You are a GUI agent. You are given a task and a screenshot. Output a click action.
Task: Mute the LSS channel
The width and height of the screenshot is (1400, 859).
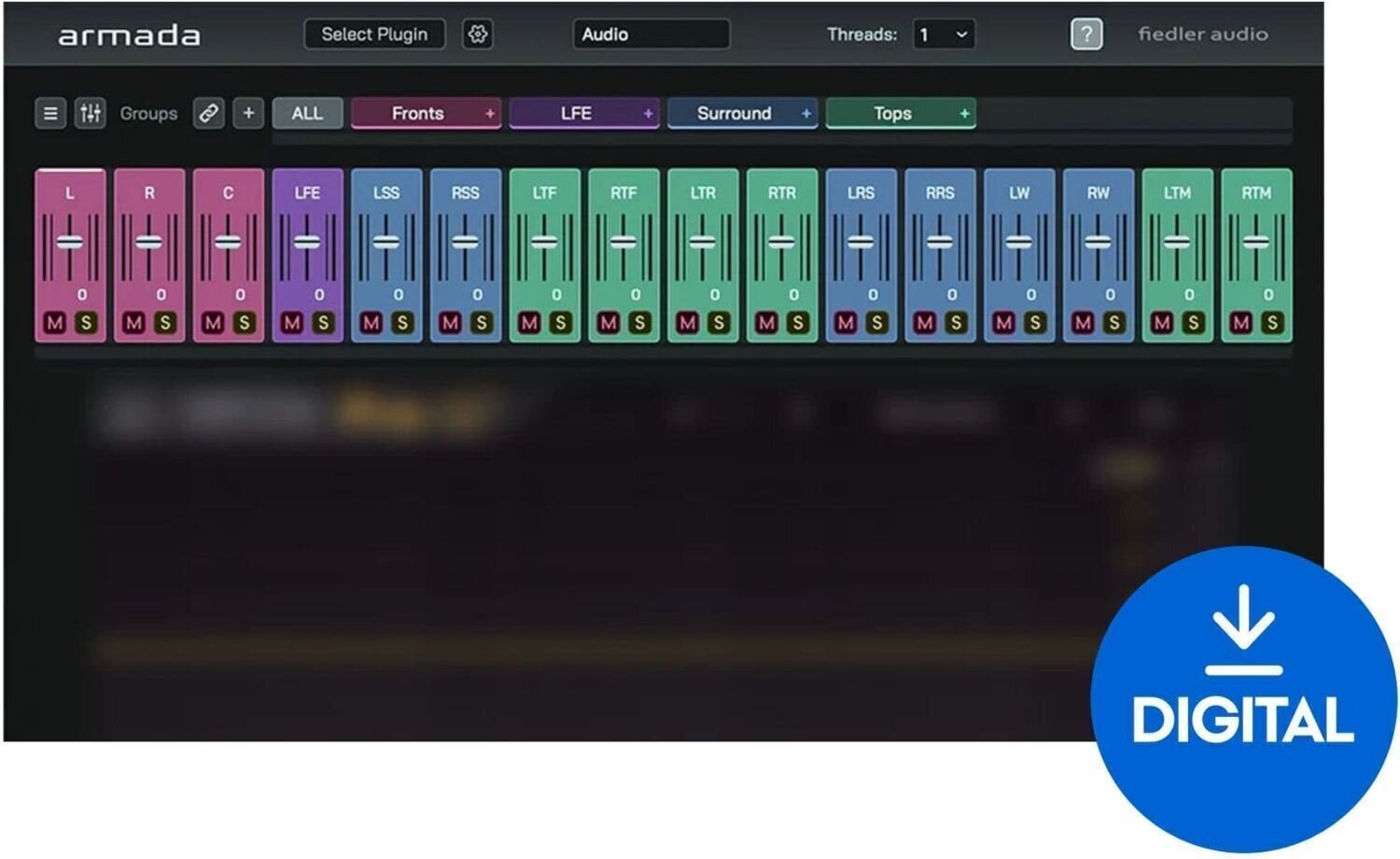point(371,322)
